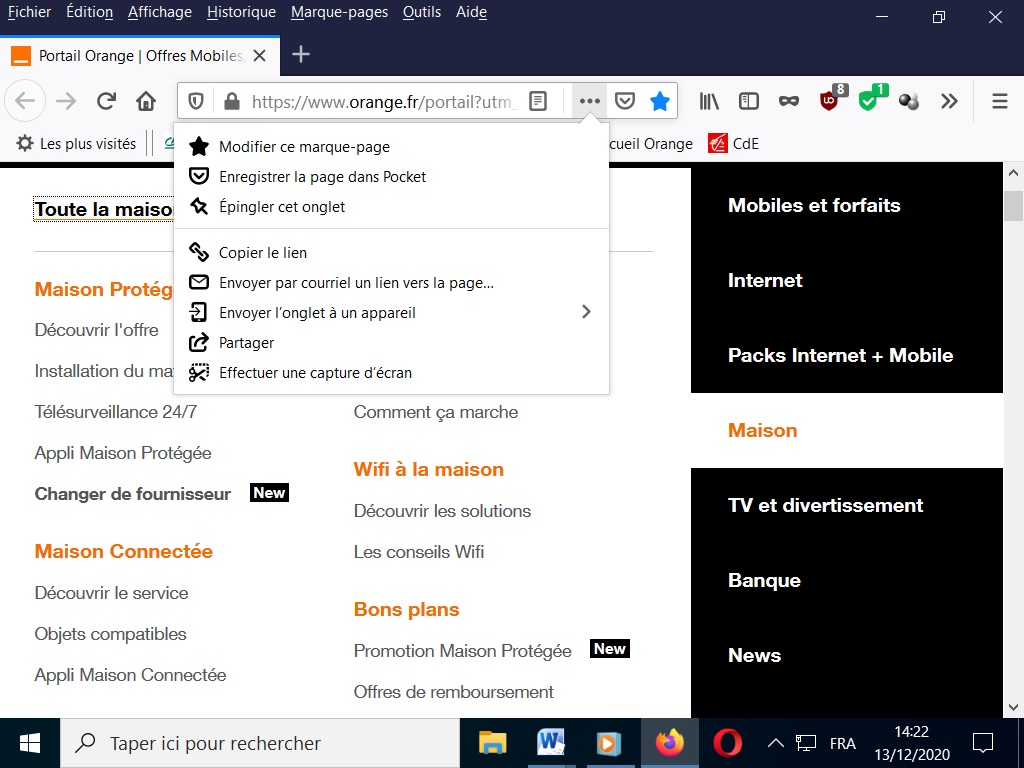Open the News navigation item
Image resolution: width=1024 pixels, height=768 pixels.
[x=754, y=655]
